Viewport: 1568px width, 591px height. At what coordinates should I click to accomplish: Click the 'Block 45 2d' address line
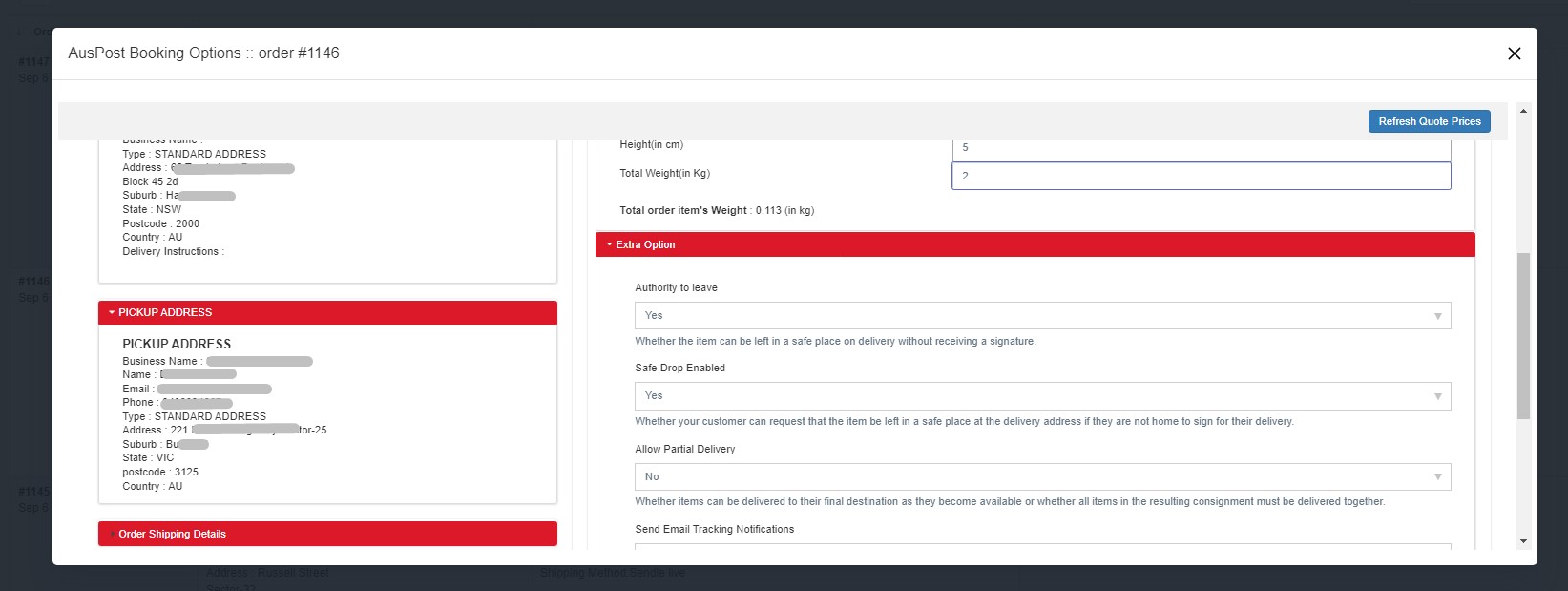click(150, 181)
